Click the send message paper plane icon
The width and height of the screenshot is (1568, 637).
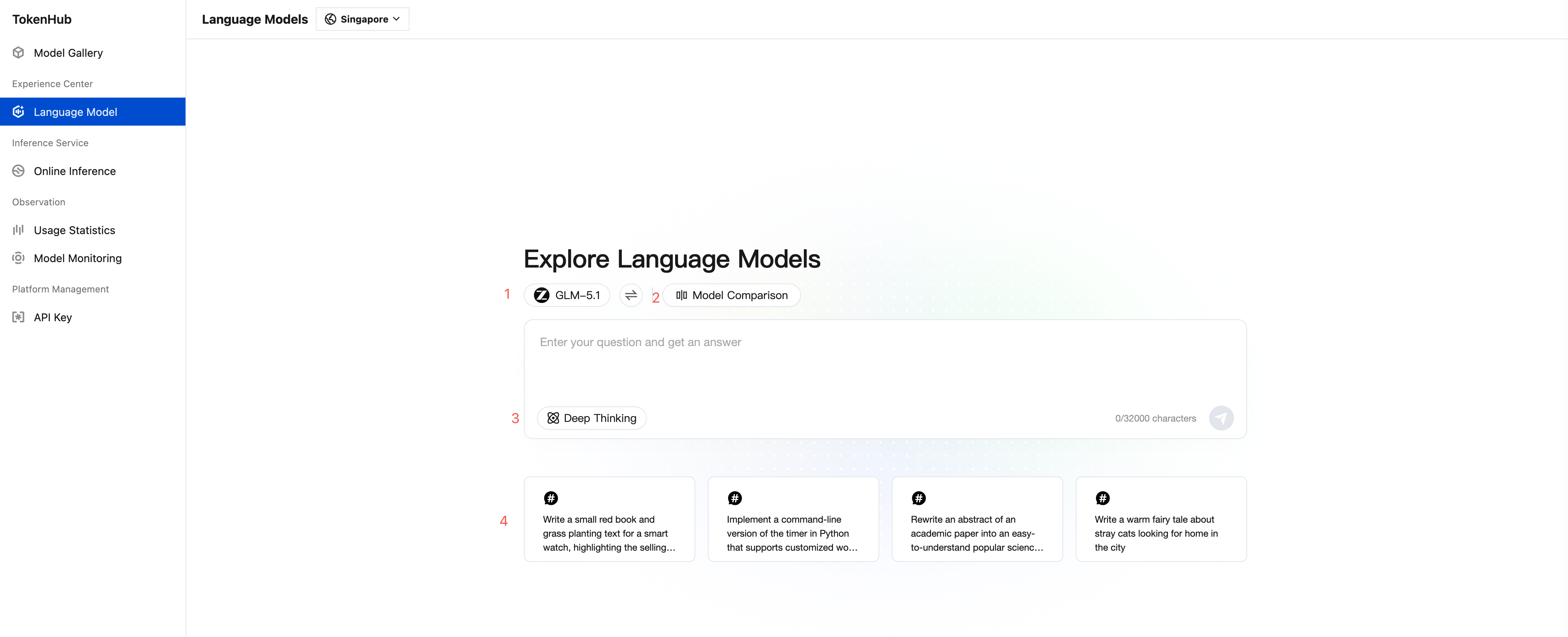click(x=1220, y=418)
